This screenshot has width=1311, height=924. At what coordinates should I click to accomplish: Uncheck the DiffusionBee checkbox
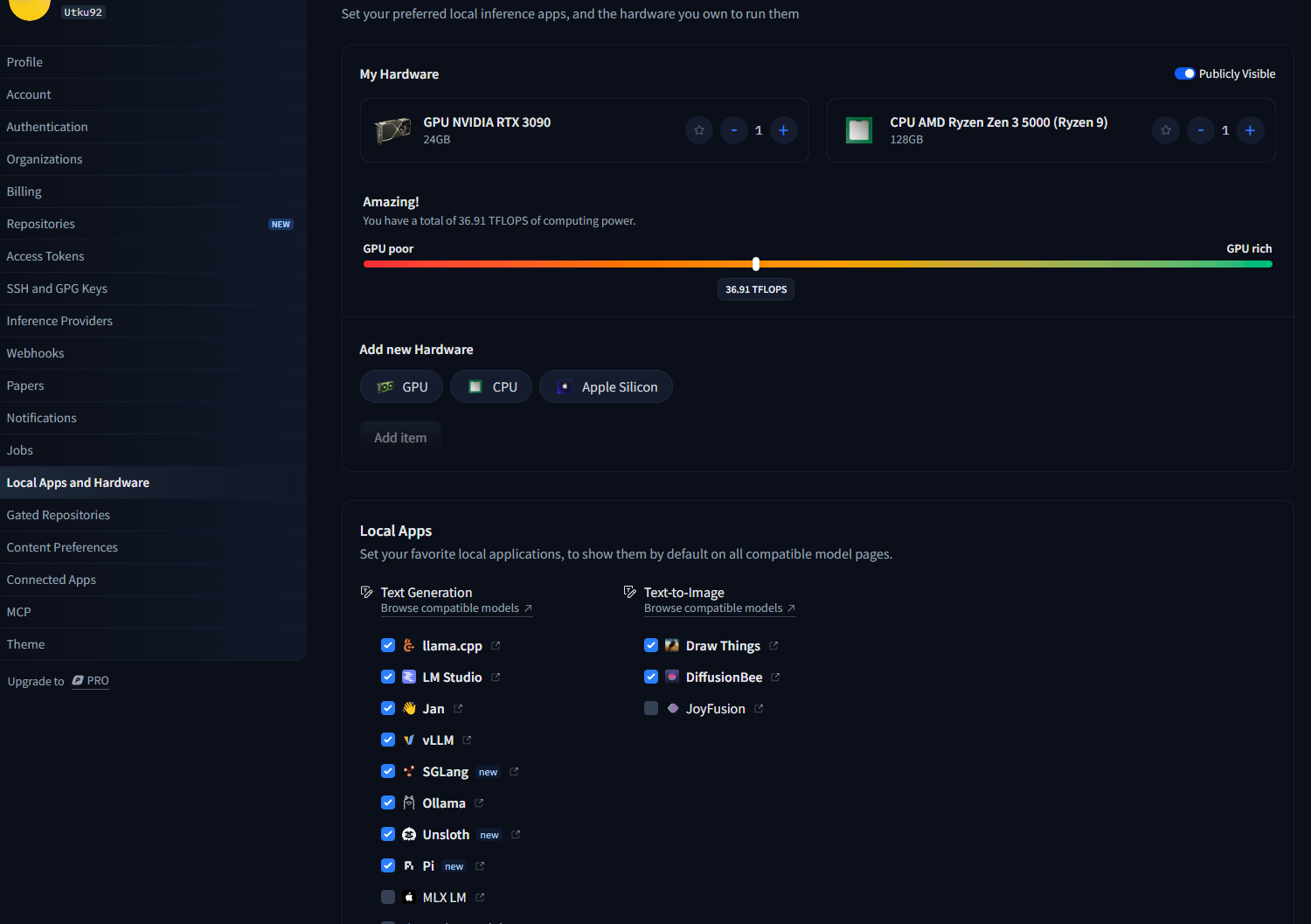tap(651, 677)
